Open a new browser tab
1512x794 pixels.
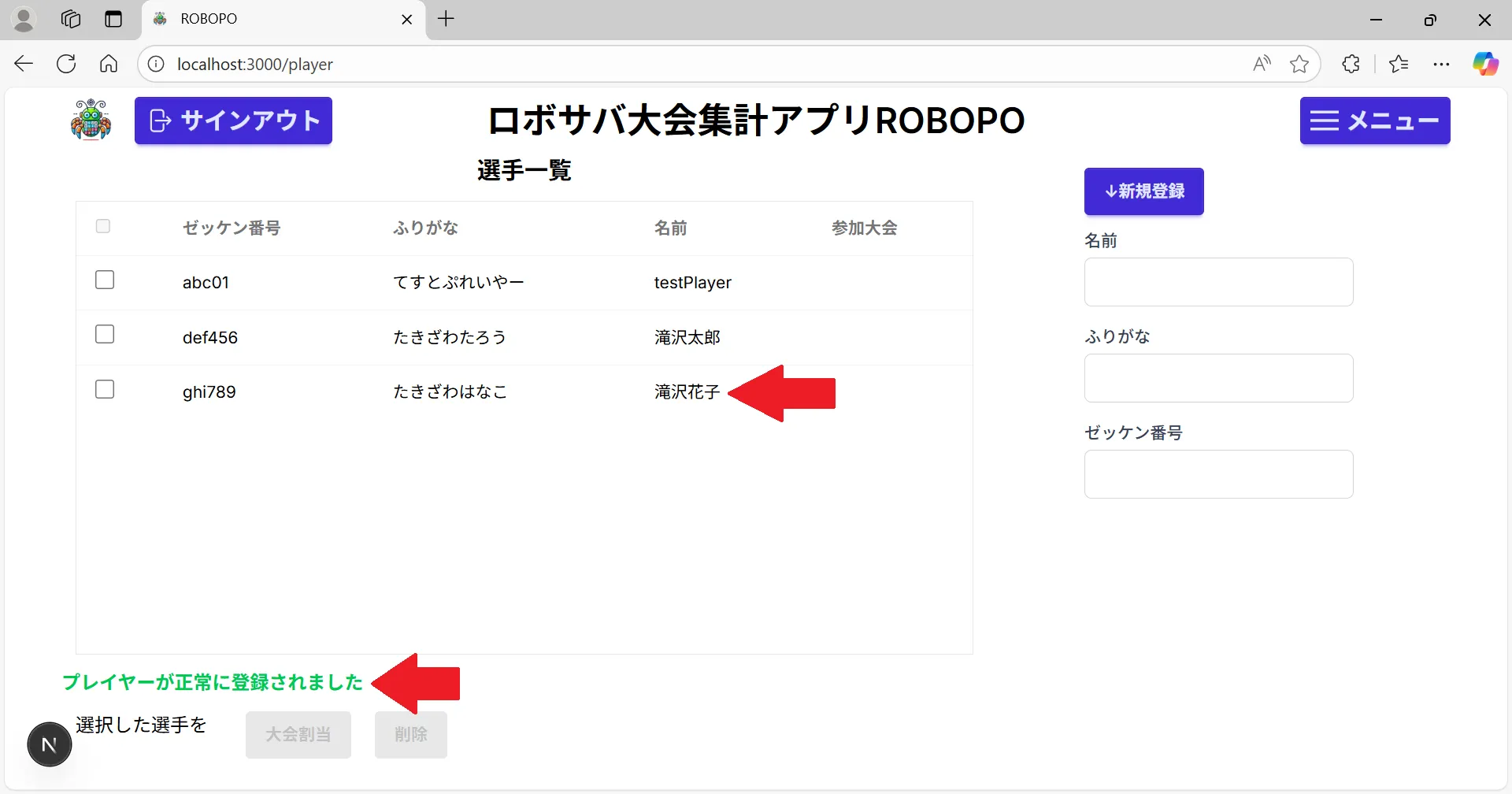point(446,19)
